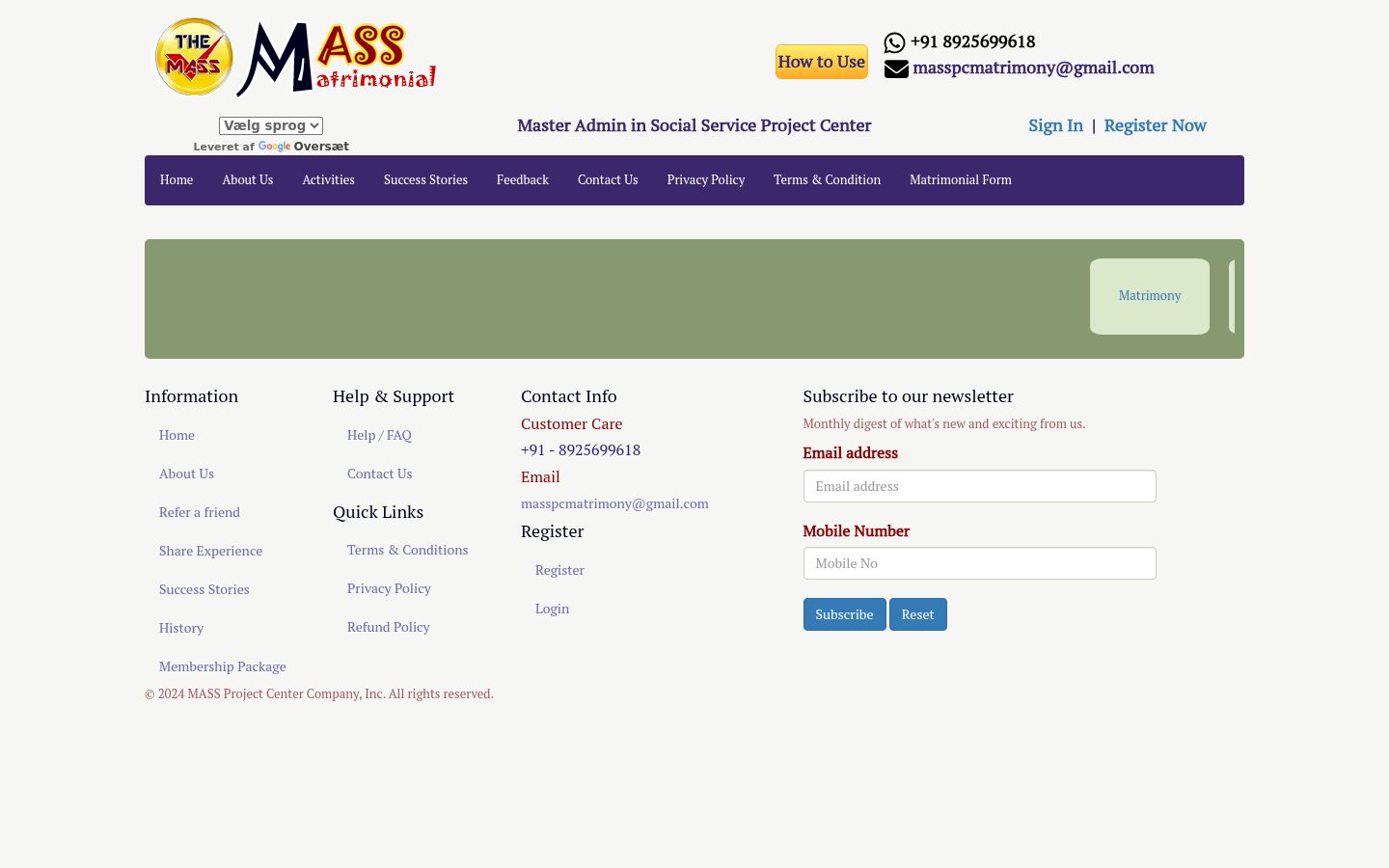Viewport: 1389px width, 868px height.
Task: Click the Register link in the footer
Action: (x=559, y=570)
